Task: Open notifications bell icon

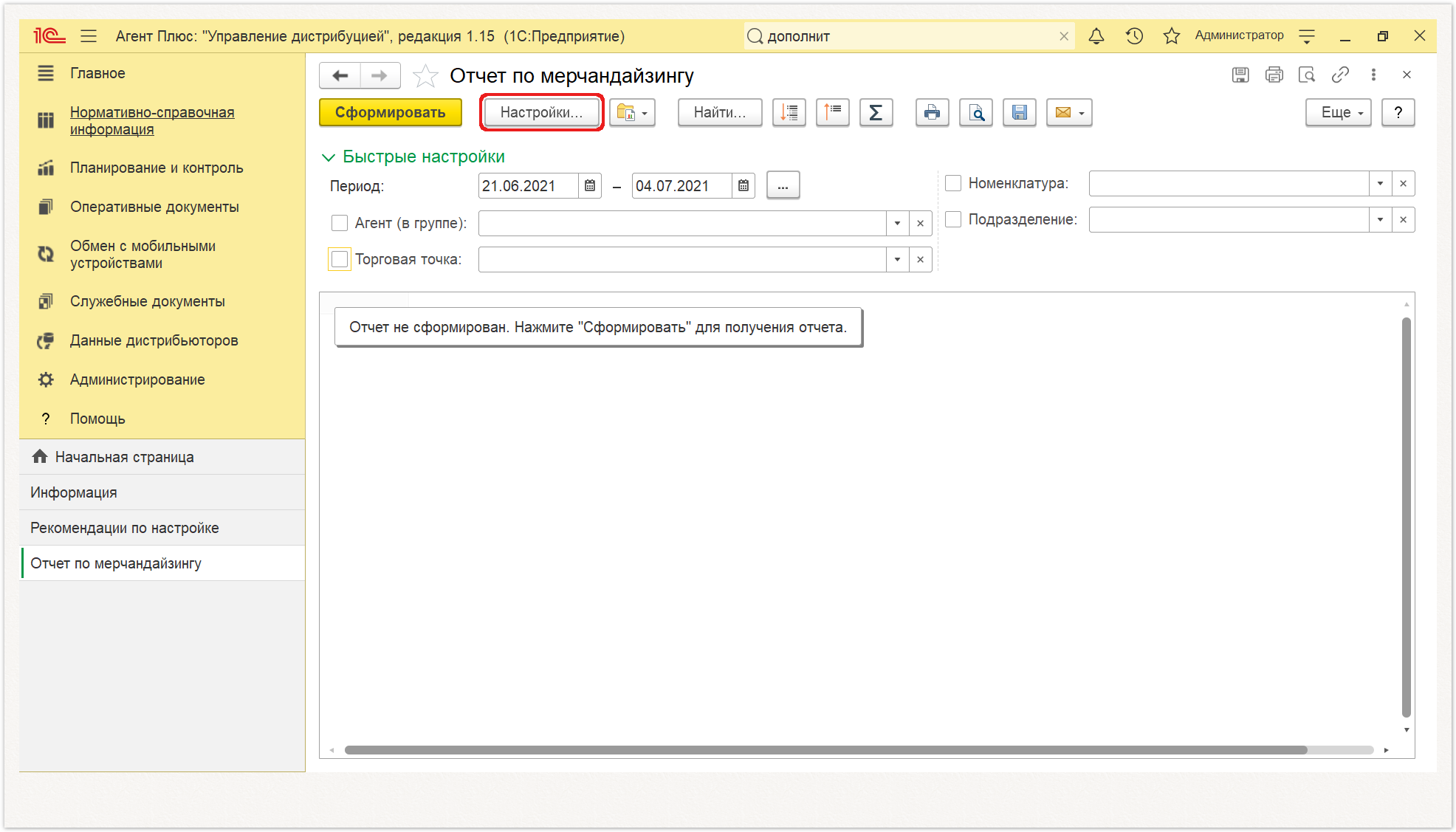Action: [x=1096, y=35]
